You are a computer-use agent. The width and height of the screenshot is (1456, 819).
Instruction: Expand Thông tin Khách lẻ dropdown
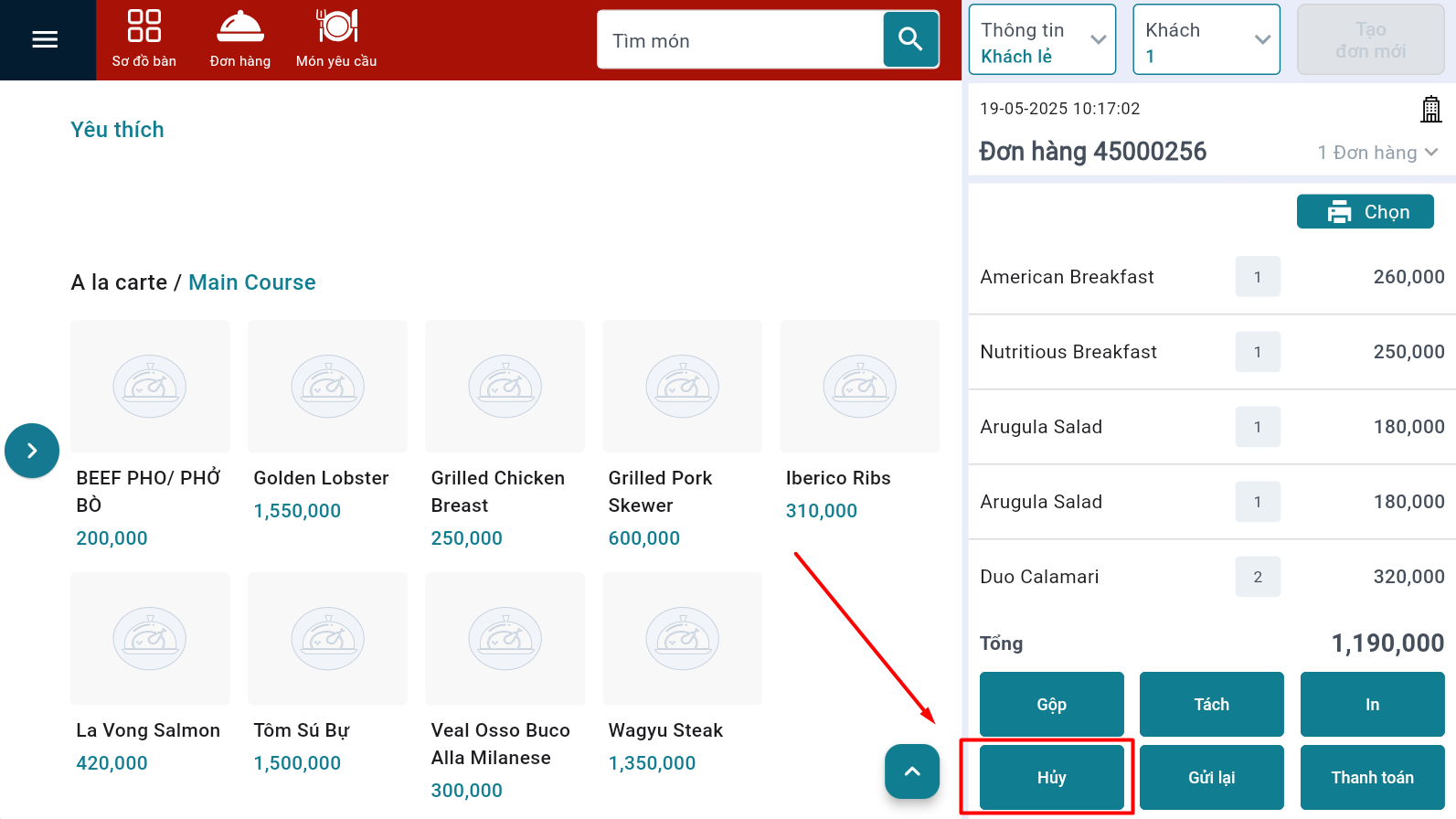(1042, 39)
